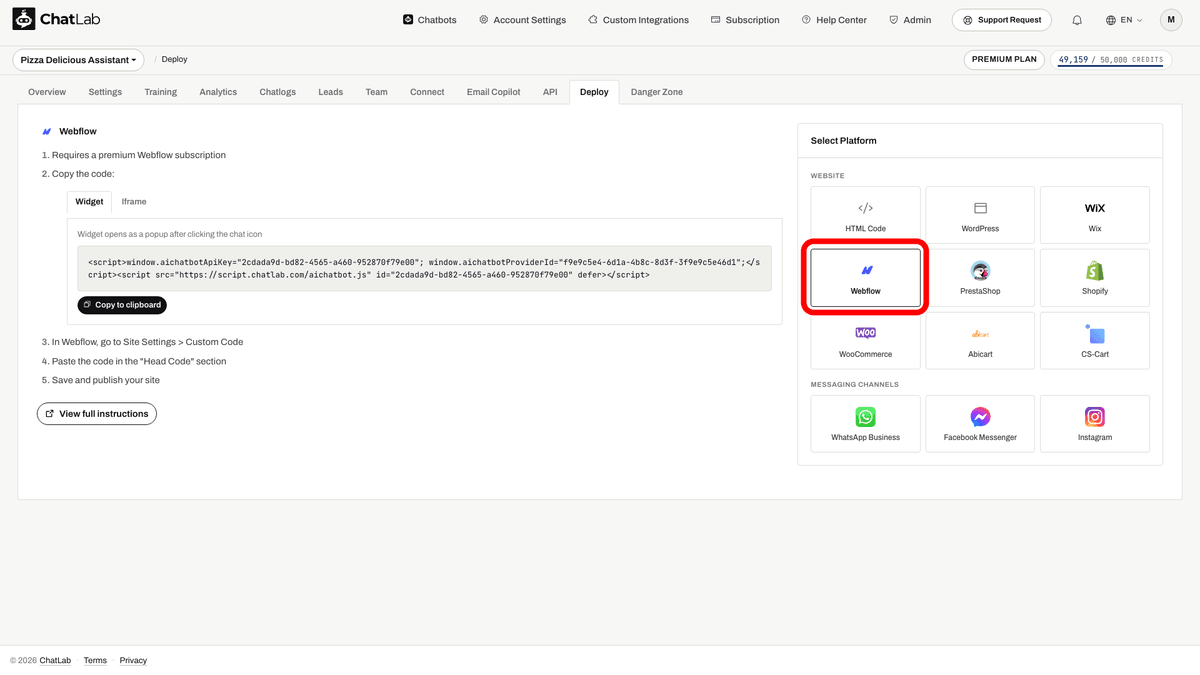Viewport: 1200px width, 675px height.
Task: Select the Deploy tab
Action: click(x=594, y=92)
